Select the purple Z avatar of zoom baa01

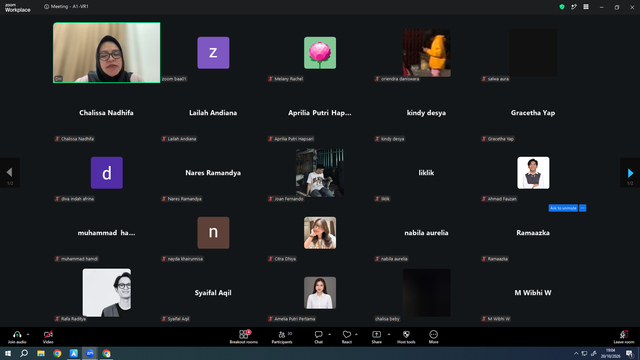click(x=213, y=53)
